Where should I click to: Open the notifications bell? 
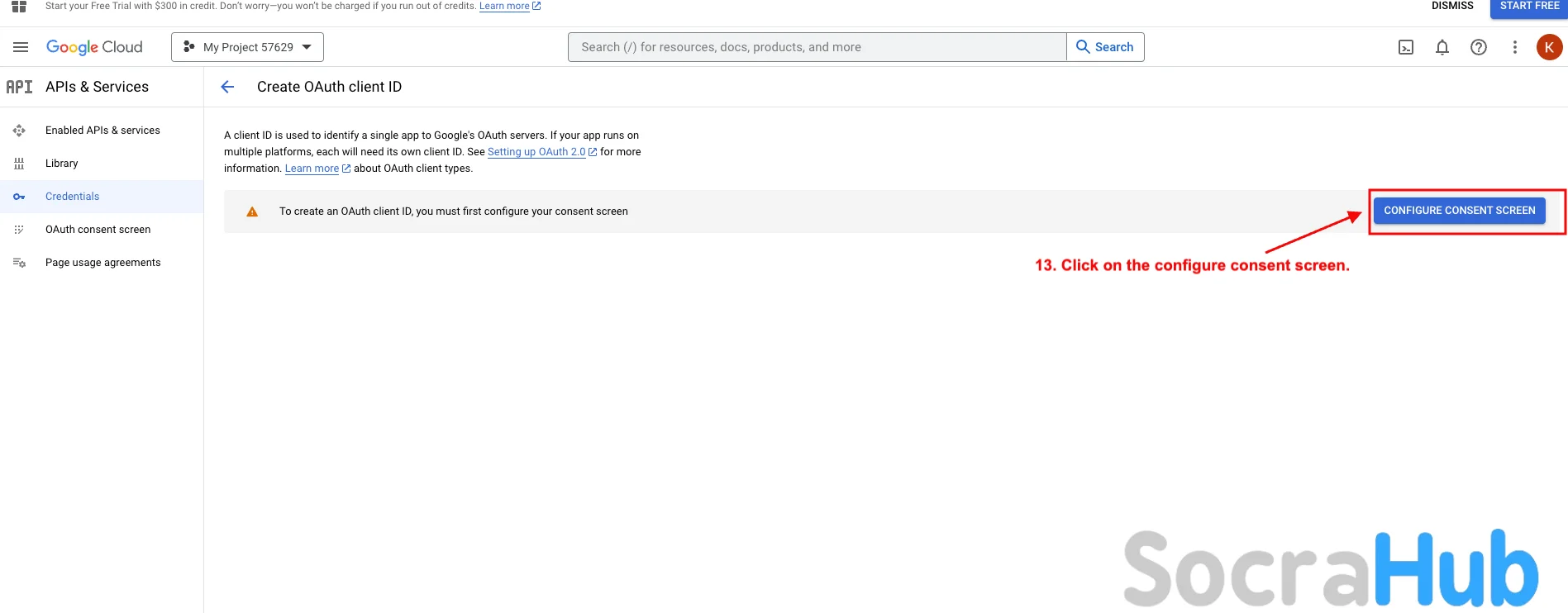click(x=1442, y=47)
